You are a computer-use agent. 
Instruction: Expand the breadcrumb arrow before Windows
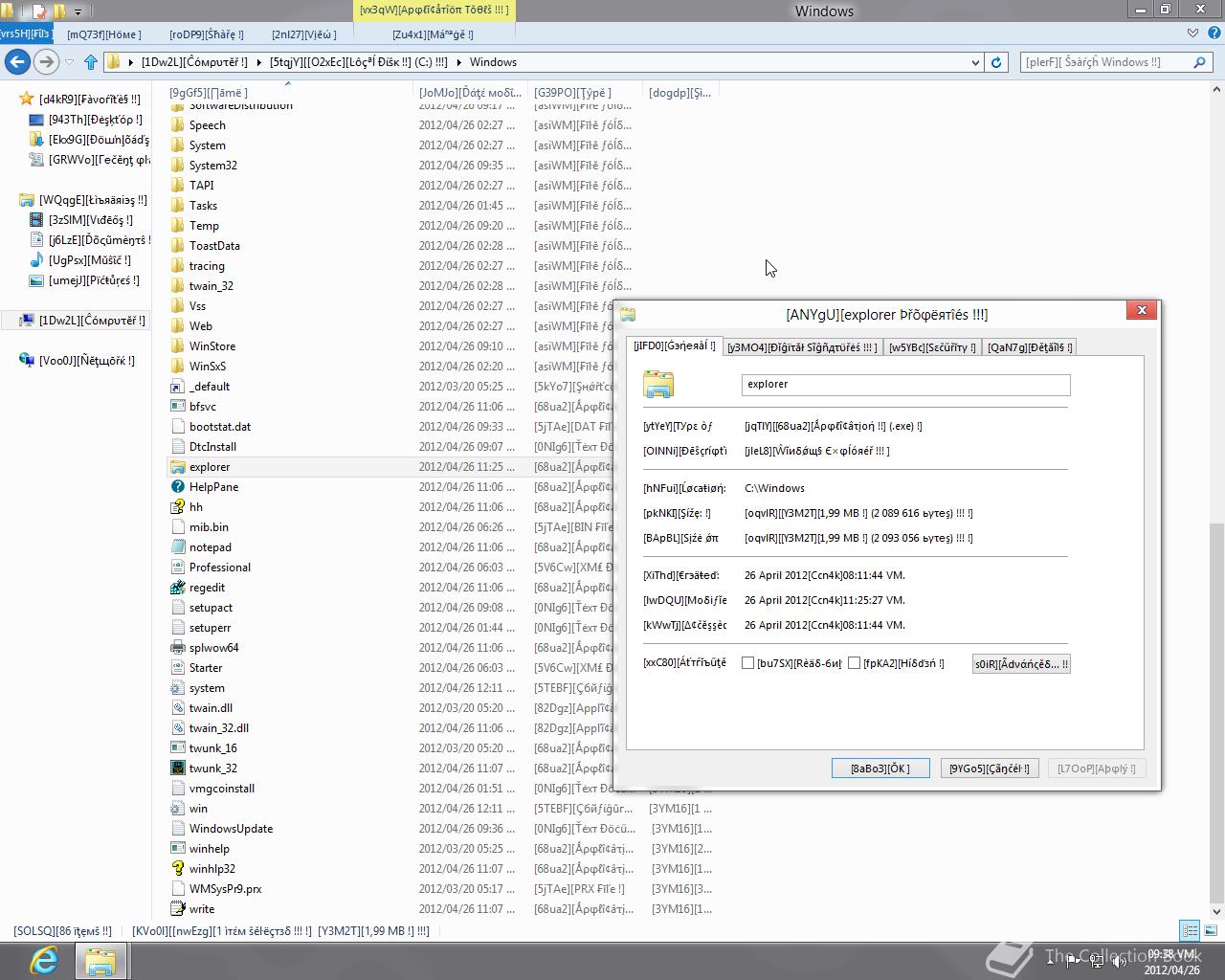tap(460, 62)
